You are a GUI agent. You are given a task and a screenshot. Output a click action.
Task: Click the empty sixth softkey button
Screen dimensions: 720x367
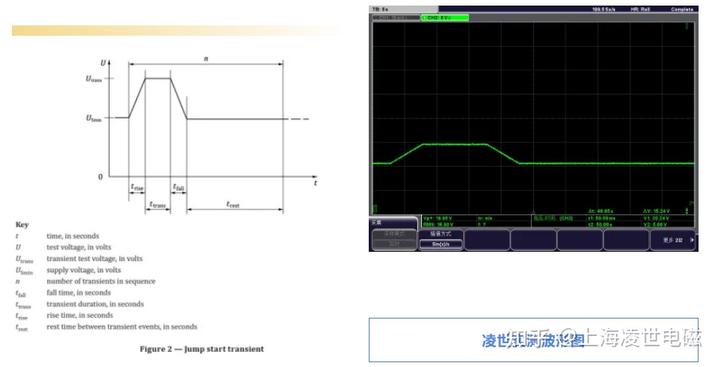tap(626, 240)
